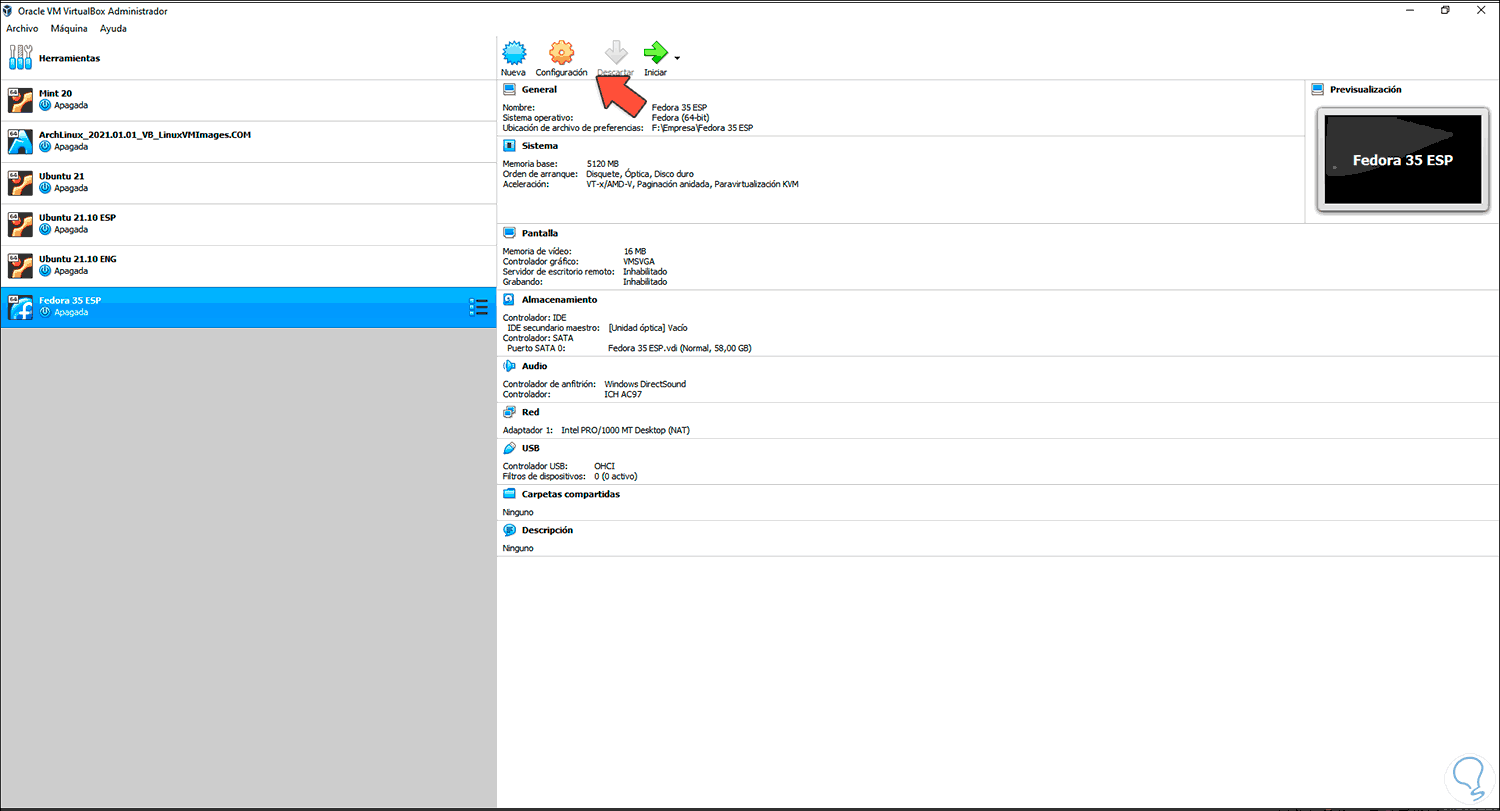Screen dimensions: 1500x811
Task: Click the Previsualización panel icon
Action: [1317, 89]
